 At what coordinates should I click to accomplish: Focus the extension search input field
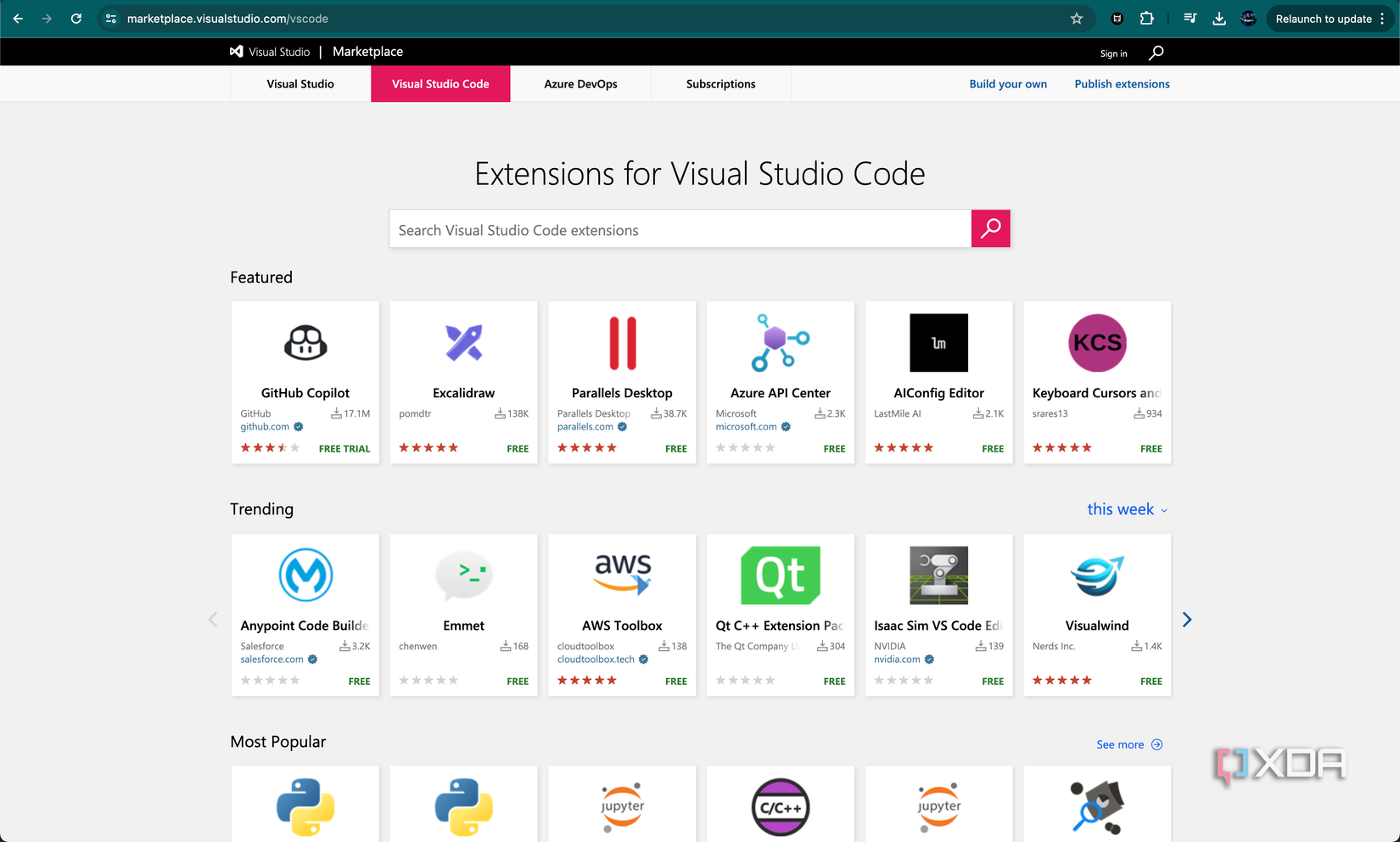(679, 229)
